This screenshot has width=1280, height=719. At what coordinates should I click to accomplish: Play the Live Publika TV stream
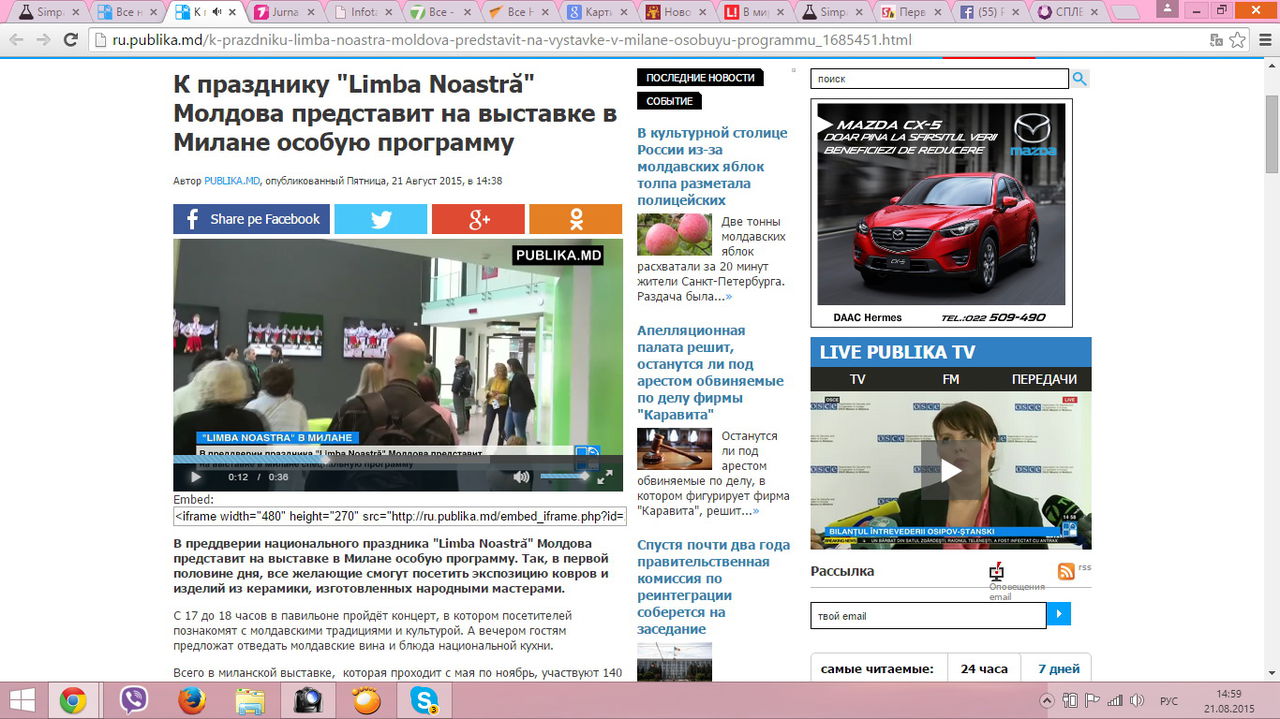[x=950, y=470]
